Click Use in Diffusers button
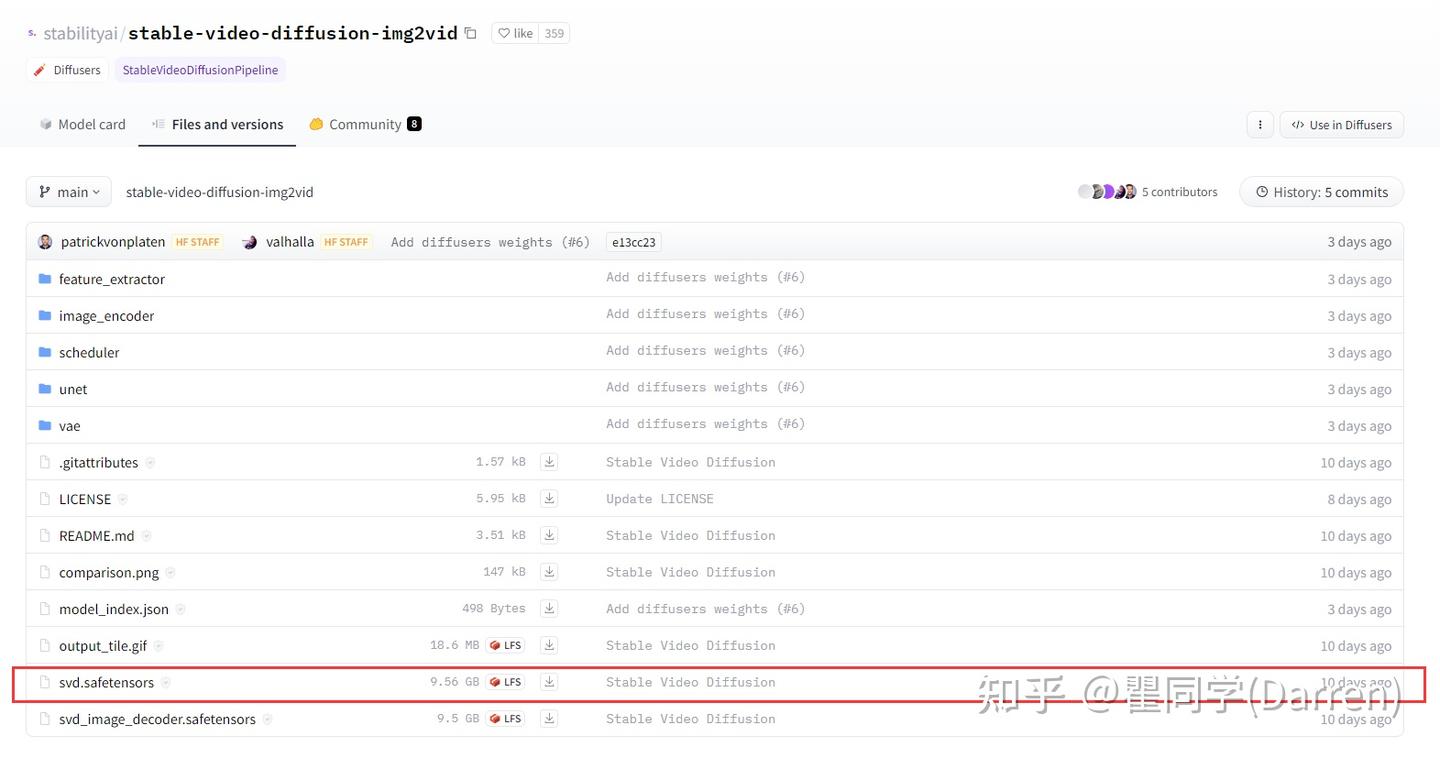The width and height of the screenshot is (1440, 758). point(1342,125)
